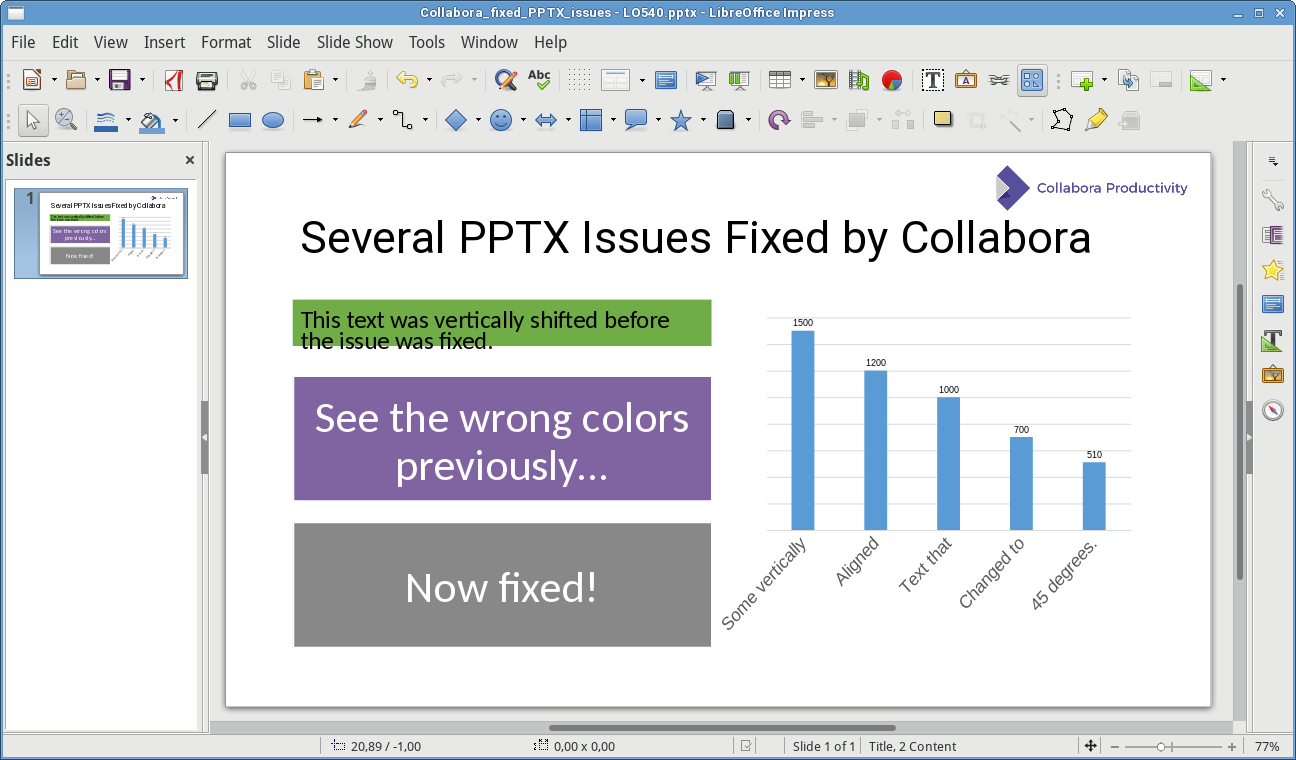Open the Find & Replace tool
The image size is (1296, 760).
(x=506, y=80)
